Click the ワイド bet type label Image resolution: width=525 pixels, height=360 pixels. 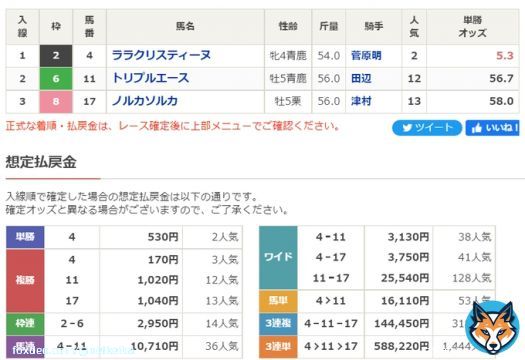tap(278, 257)
